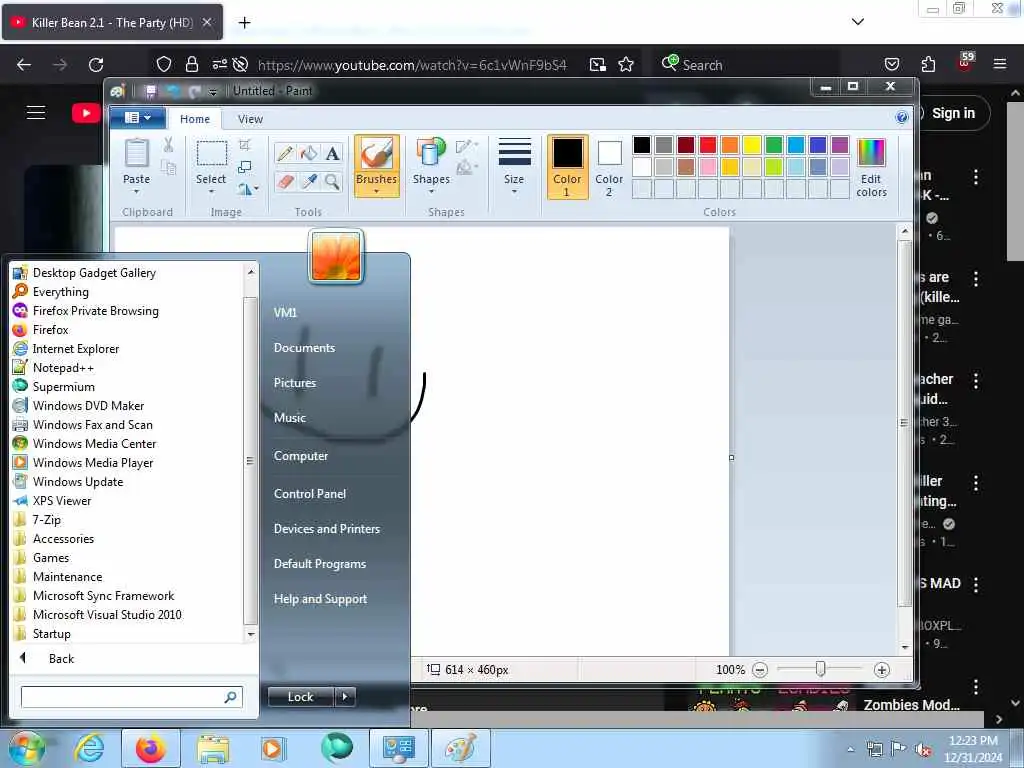Select the Color 1 button
The width and height of the screenshot is (1024, 768).
567,167
